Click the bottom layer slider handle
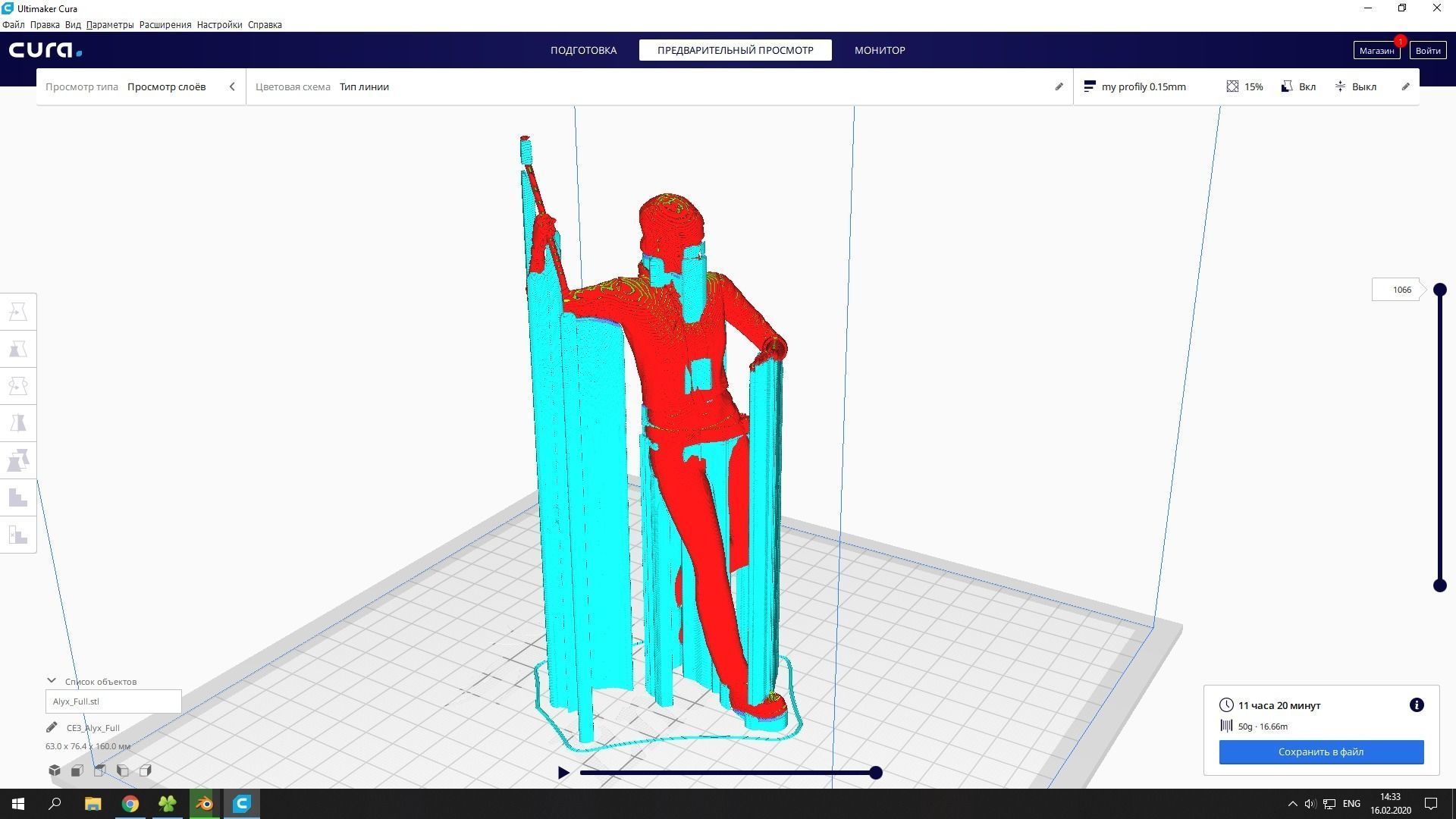This screenshot has width=1456, height=819. pos(1439,585)
